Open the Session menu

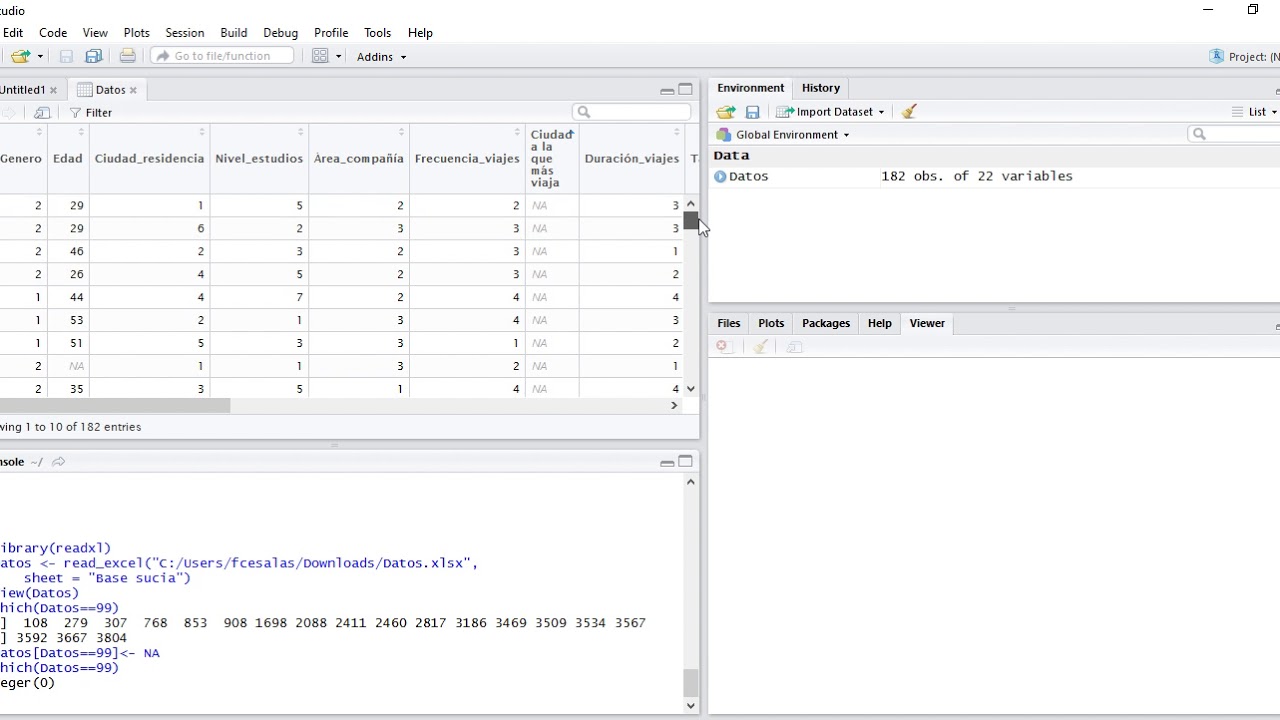[184, 33]
